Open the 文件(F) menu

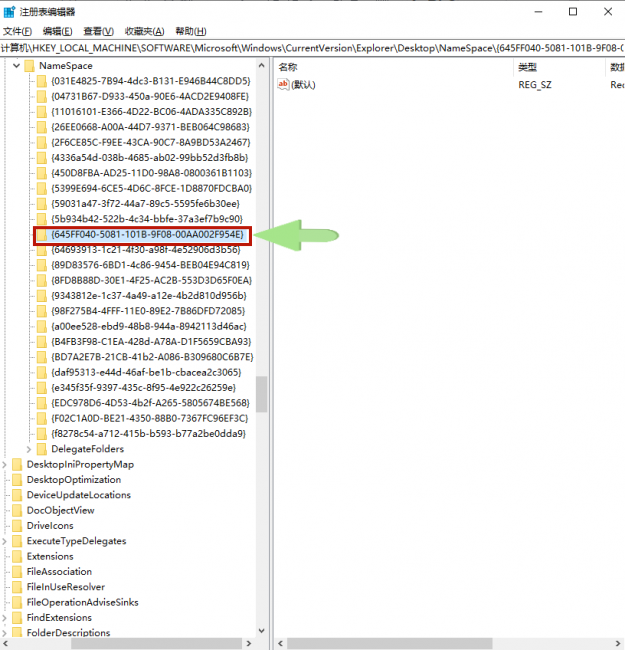(x=17, y=31)
